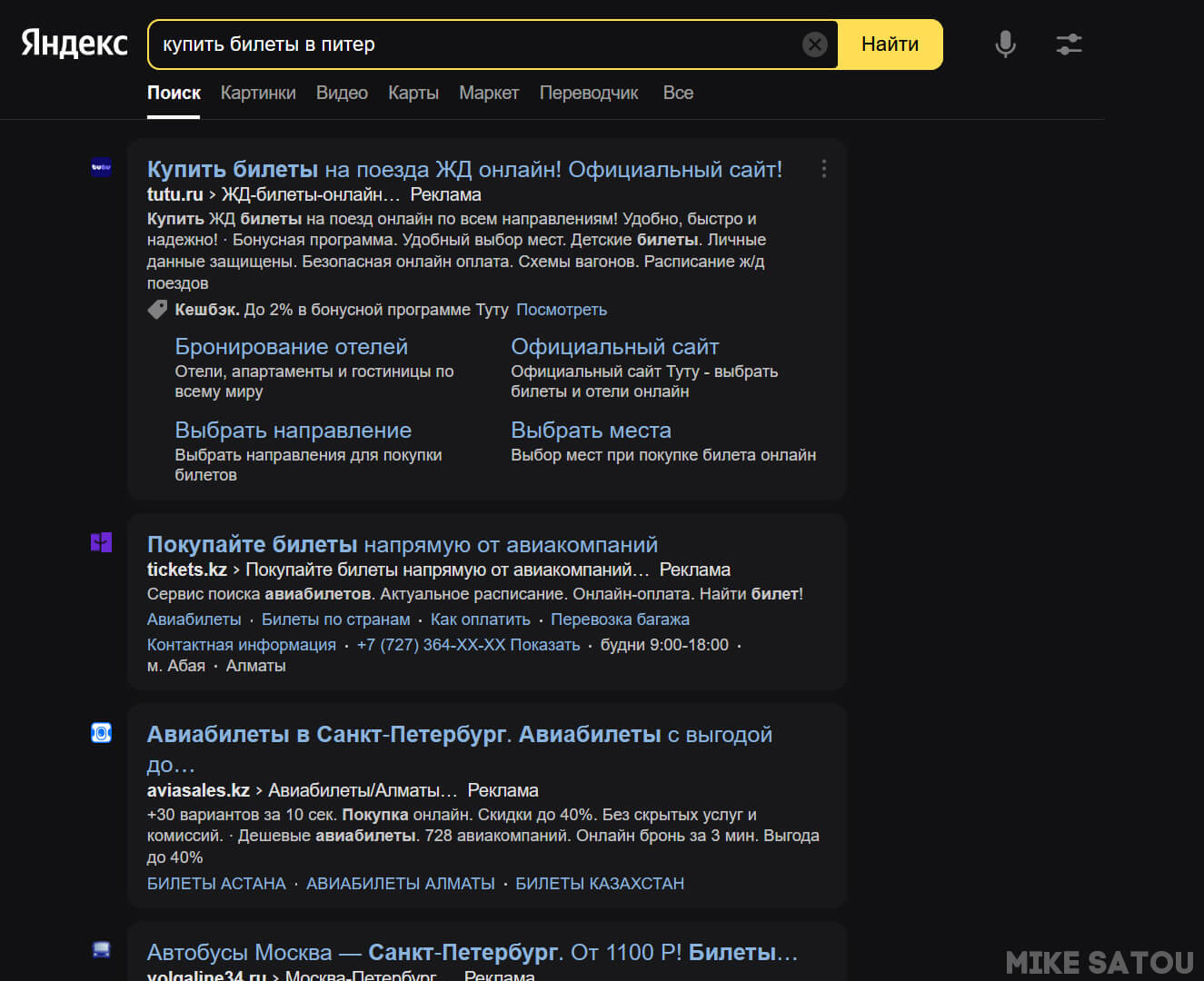Open the Перевозка багажа link
This screenshot has height=981, width=1204.
click(x=620, y=619)
